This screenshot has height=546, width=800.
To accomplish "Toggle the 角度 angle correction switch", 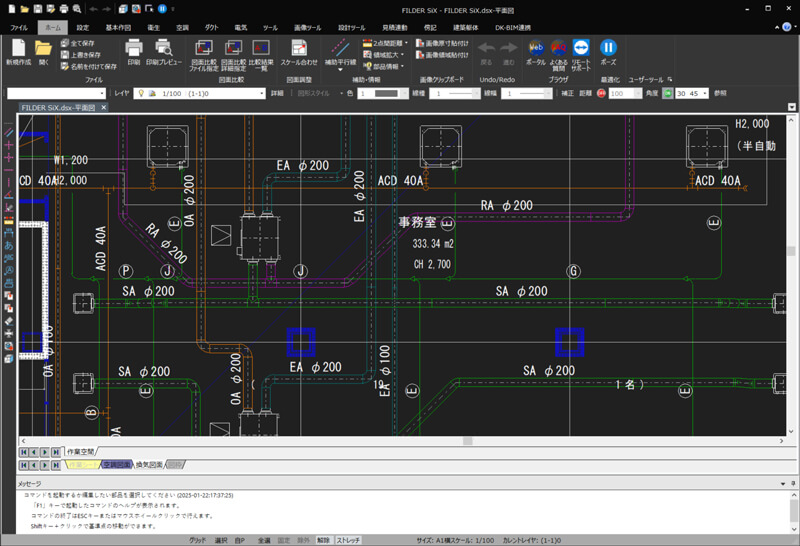I will point(665,93).
